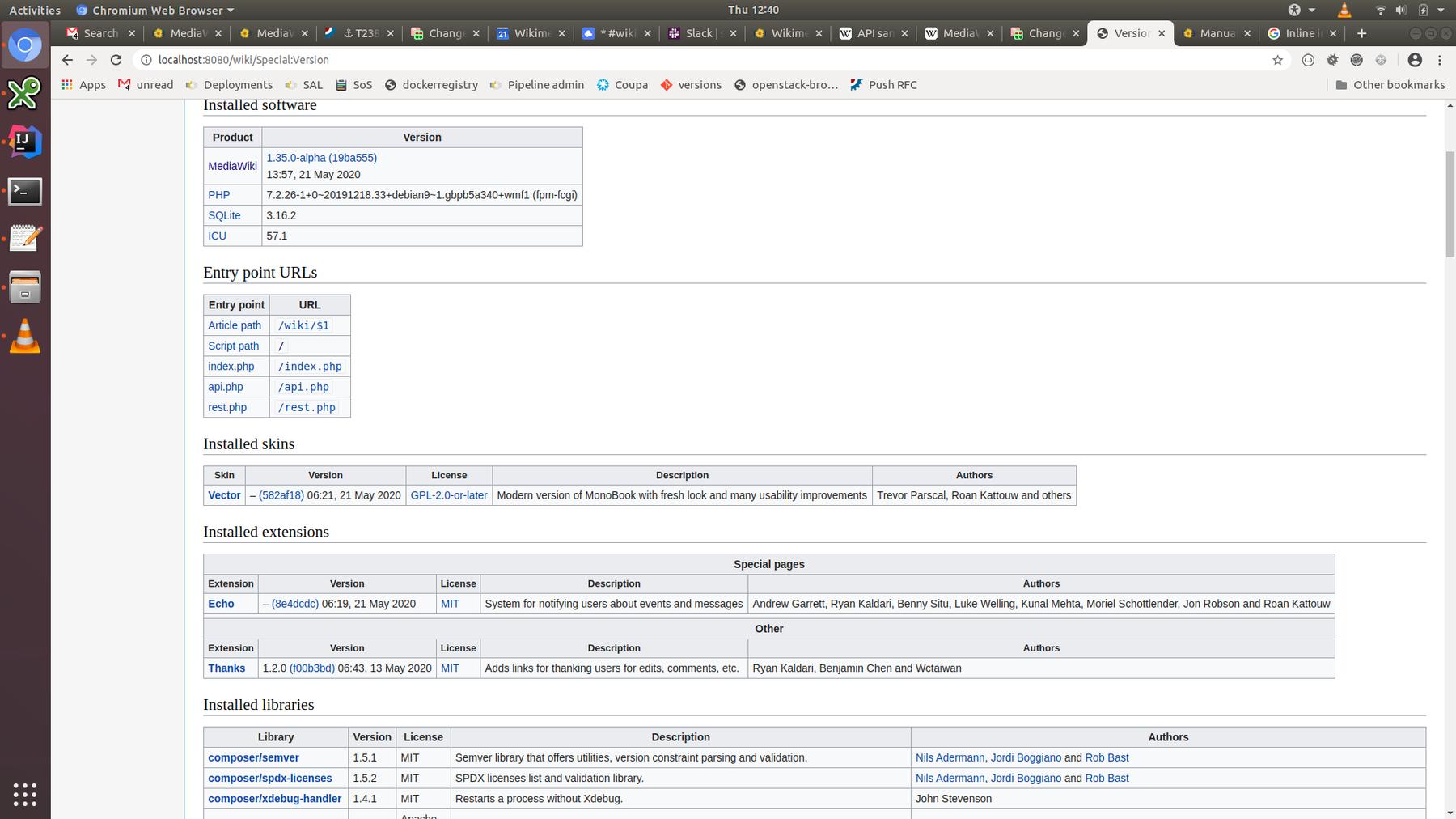Open the Echo extension link
1456x819 pixels.
tap(221, 604)
